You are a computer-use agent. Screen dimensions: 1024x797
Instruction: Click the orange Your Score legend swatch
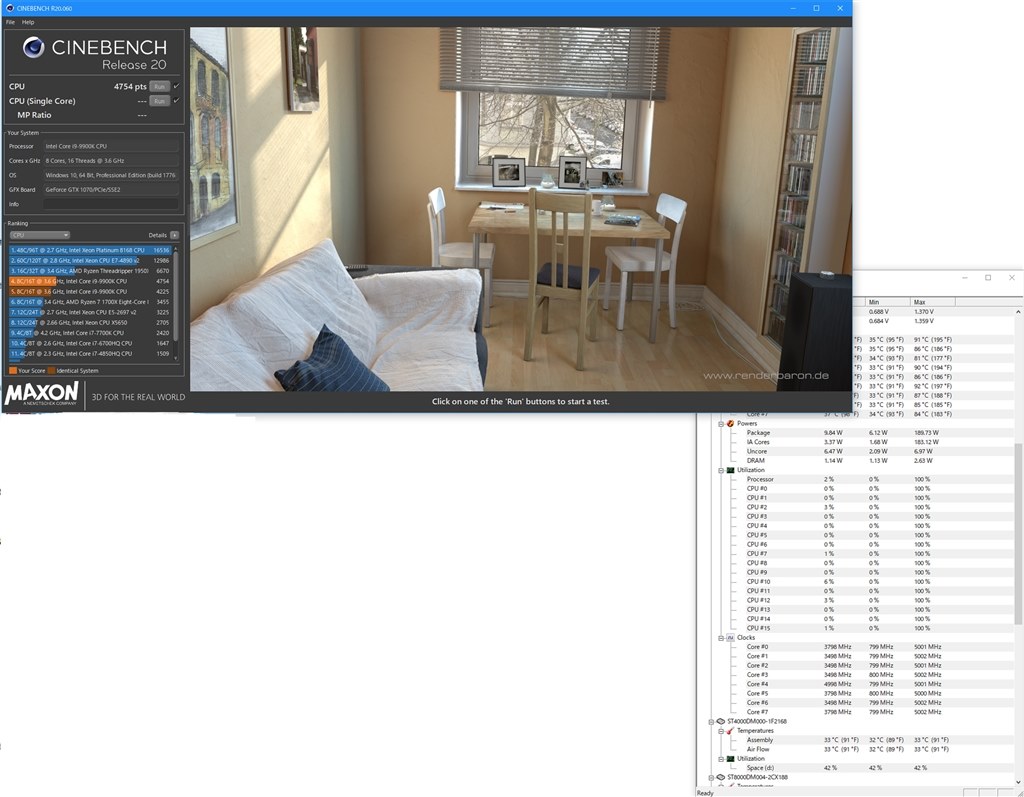13,370
